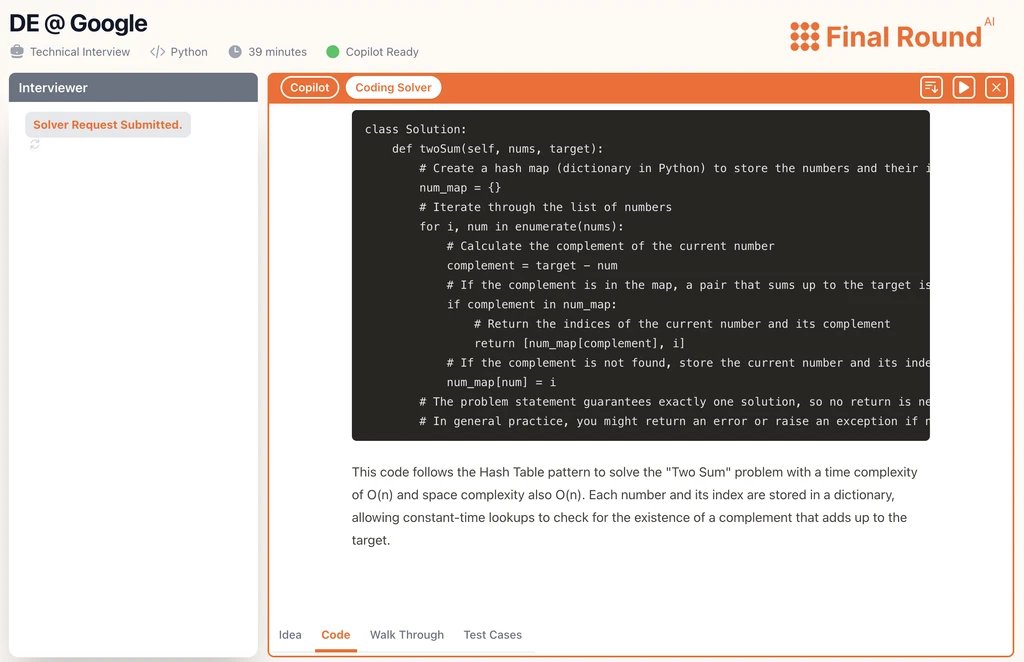
Task: Click the Interviewer panel header
Action: point(133,87)
